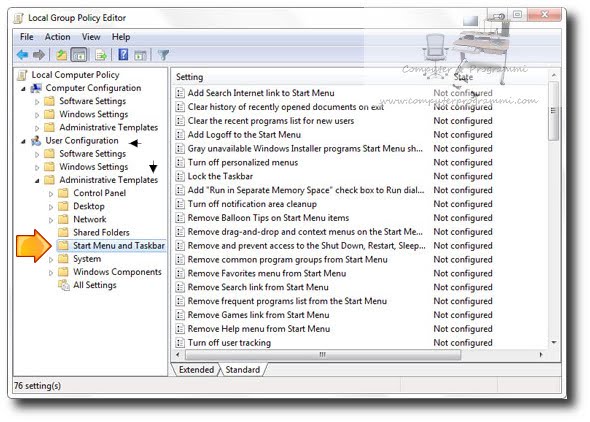Screen dimensions: 590x422
Task: Click policy icon beside Turn off user tracking
Action: pyautogui.click(x=180, y=343)
